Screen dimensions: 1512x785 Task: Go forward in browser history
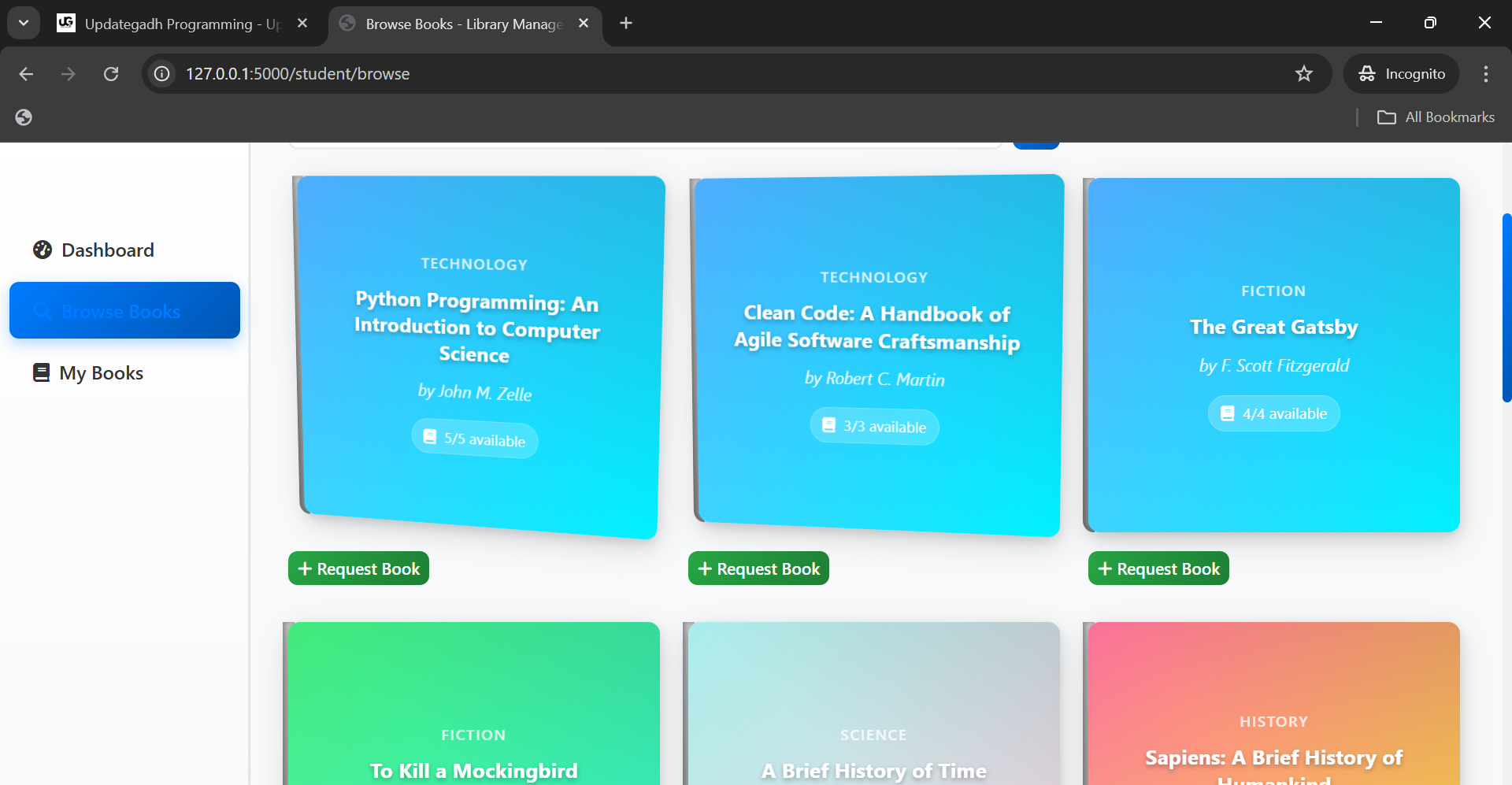point(69,74)
